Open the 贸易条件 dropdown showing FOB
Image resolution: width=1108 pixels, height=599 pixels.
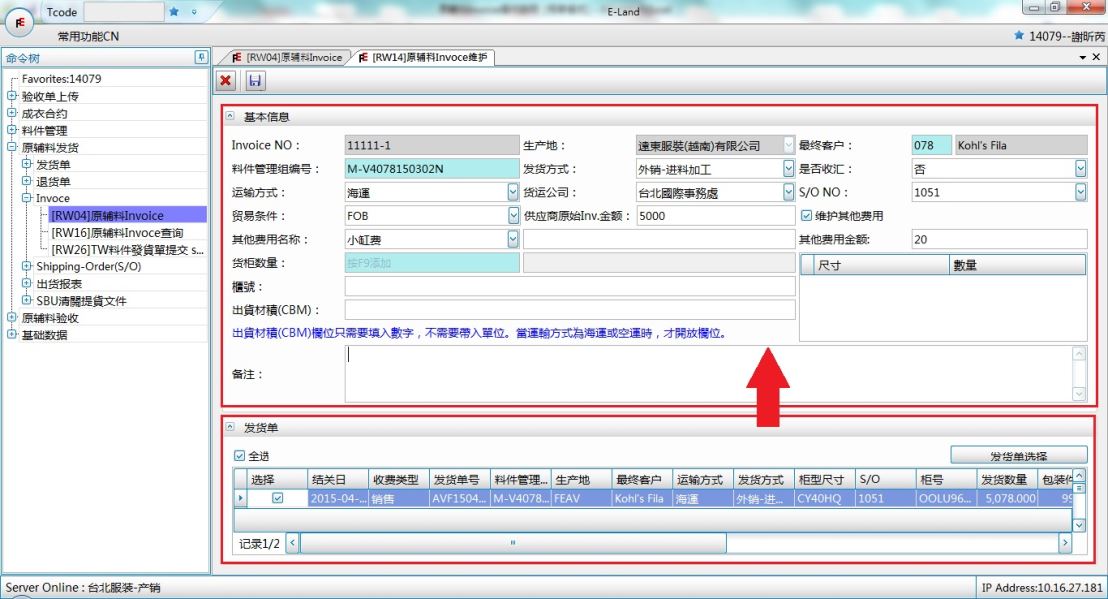[x=513, y=215]
